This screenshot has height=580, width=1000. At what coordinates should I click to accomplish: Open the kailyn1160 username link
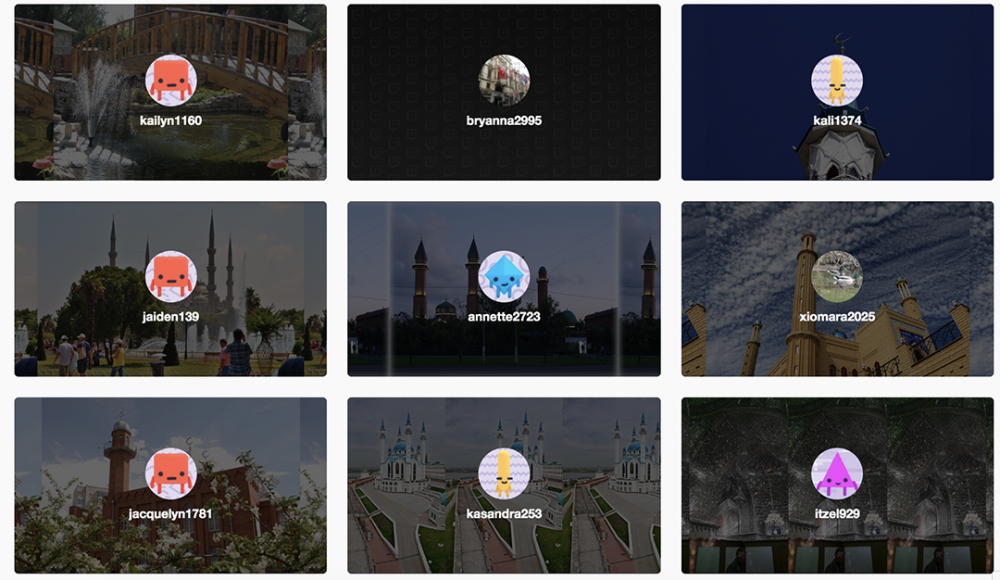coord(170,121)
